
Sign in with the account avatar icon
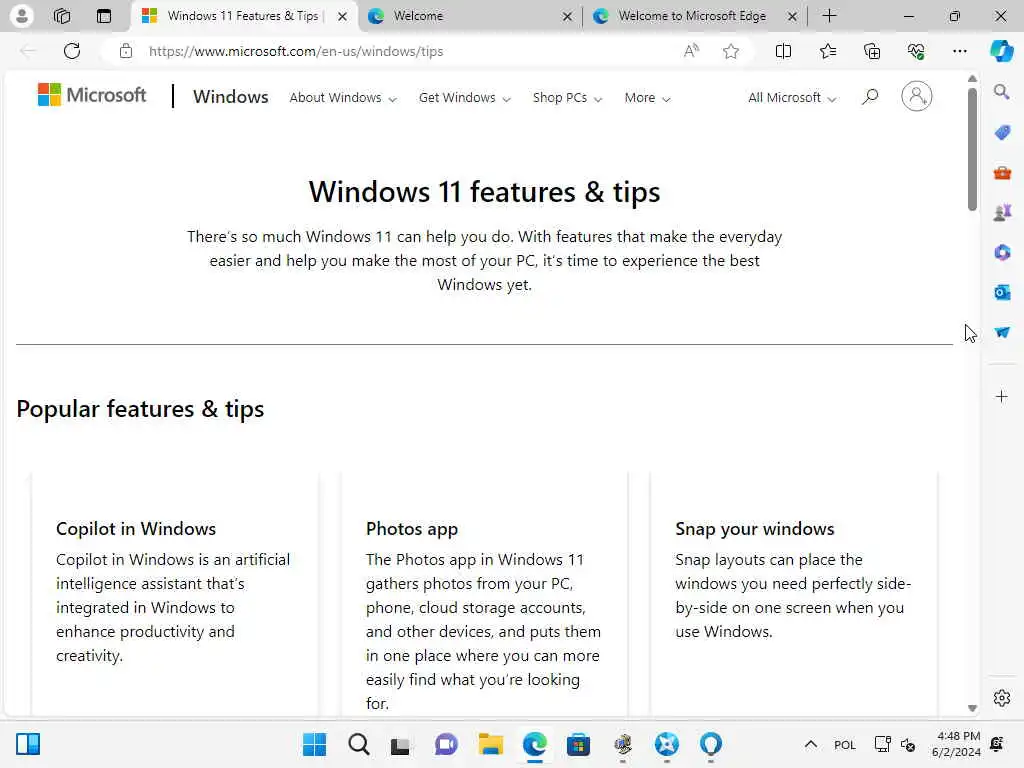(x=917, y=97)
